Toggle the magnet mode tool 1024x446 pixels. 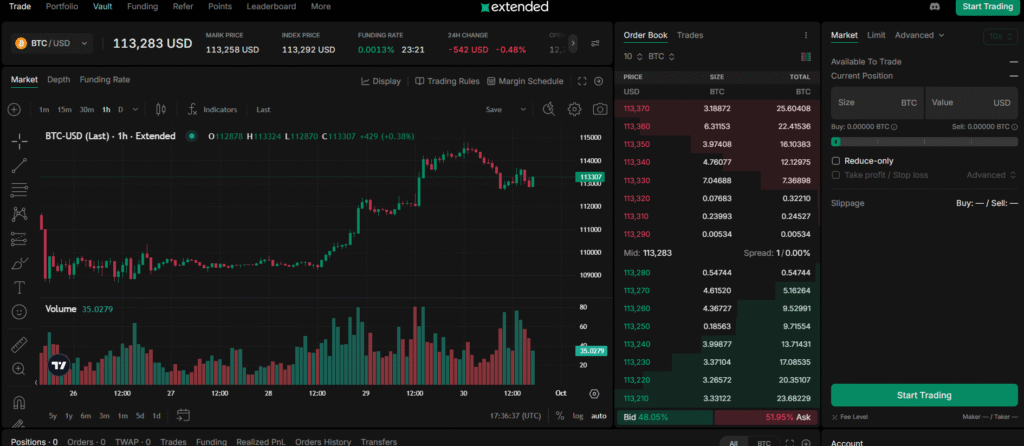click(20, 402)
